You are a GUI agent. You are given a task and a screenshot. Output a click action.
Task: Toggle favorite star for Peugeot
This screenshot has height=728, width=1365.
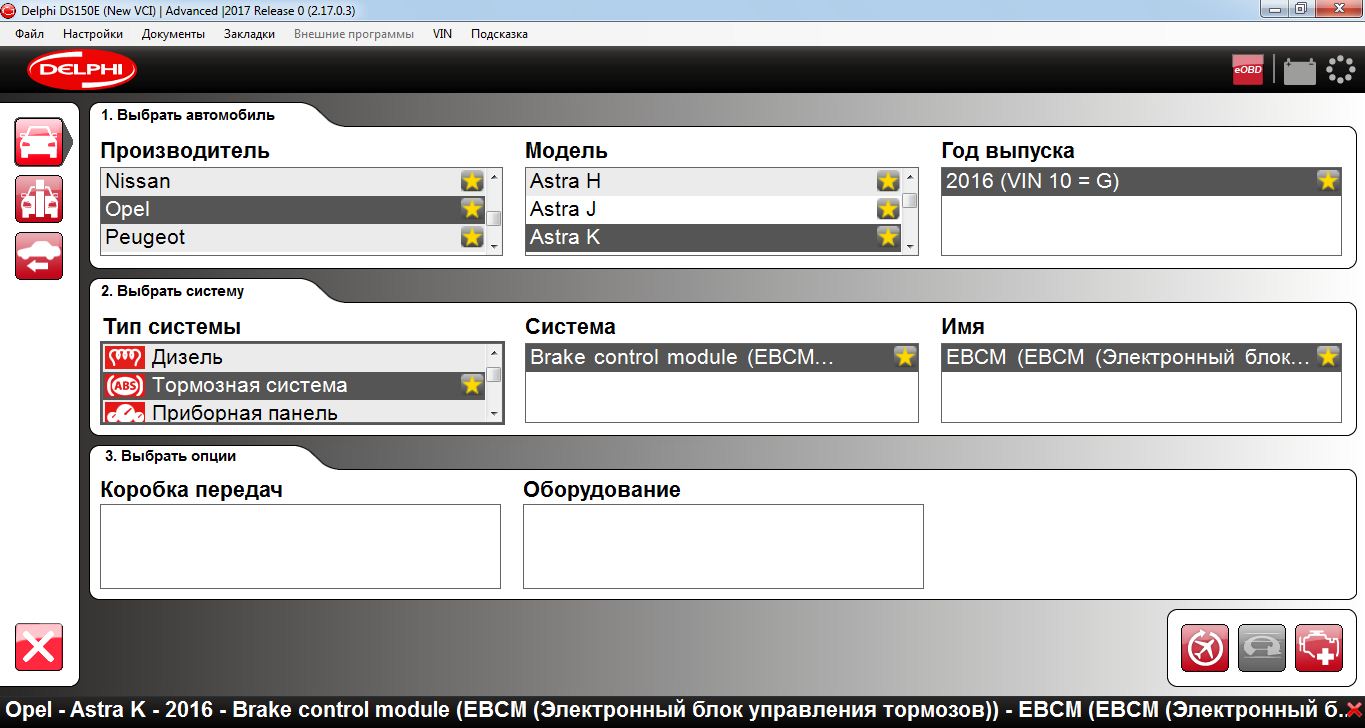(472, 237)
